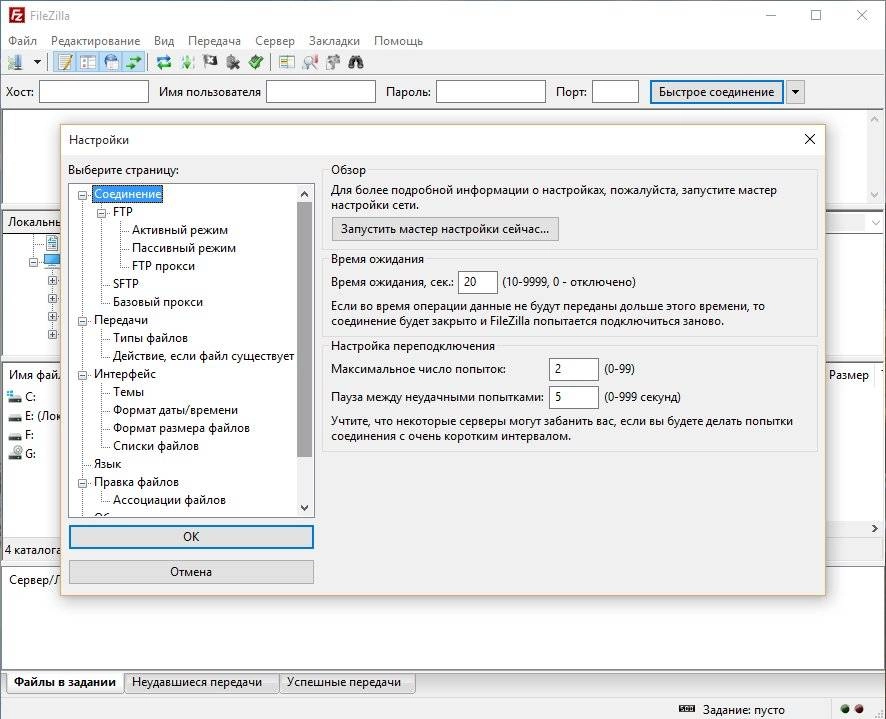
Task: Click Максимальное число попыток field
Action: (574, 369)
